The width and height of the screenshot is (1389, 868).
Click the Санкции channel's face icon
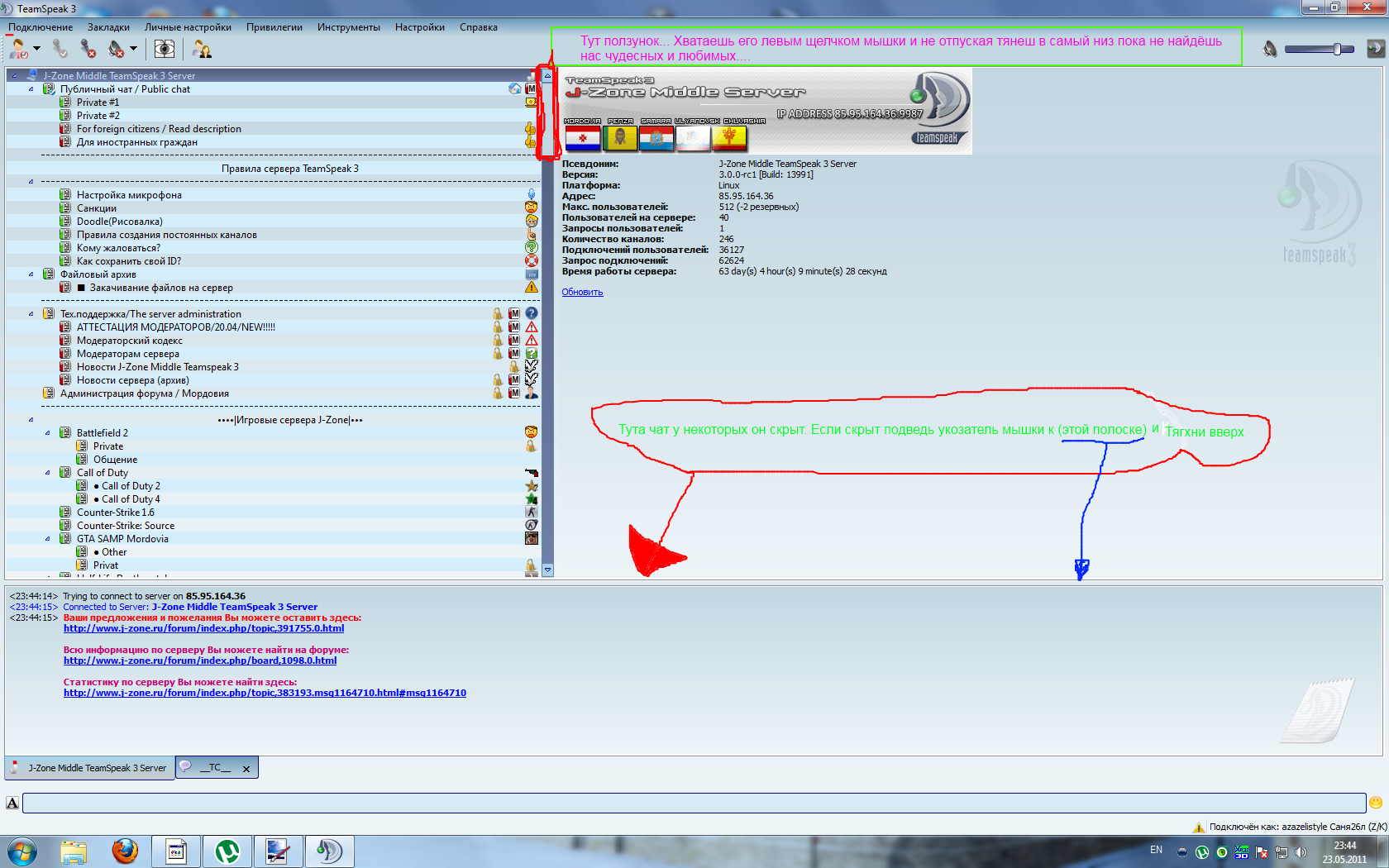tap(532, 208)
